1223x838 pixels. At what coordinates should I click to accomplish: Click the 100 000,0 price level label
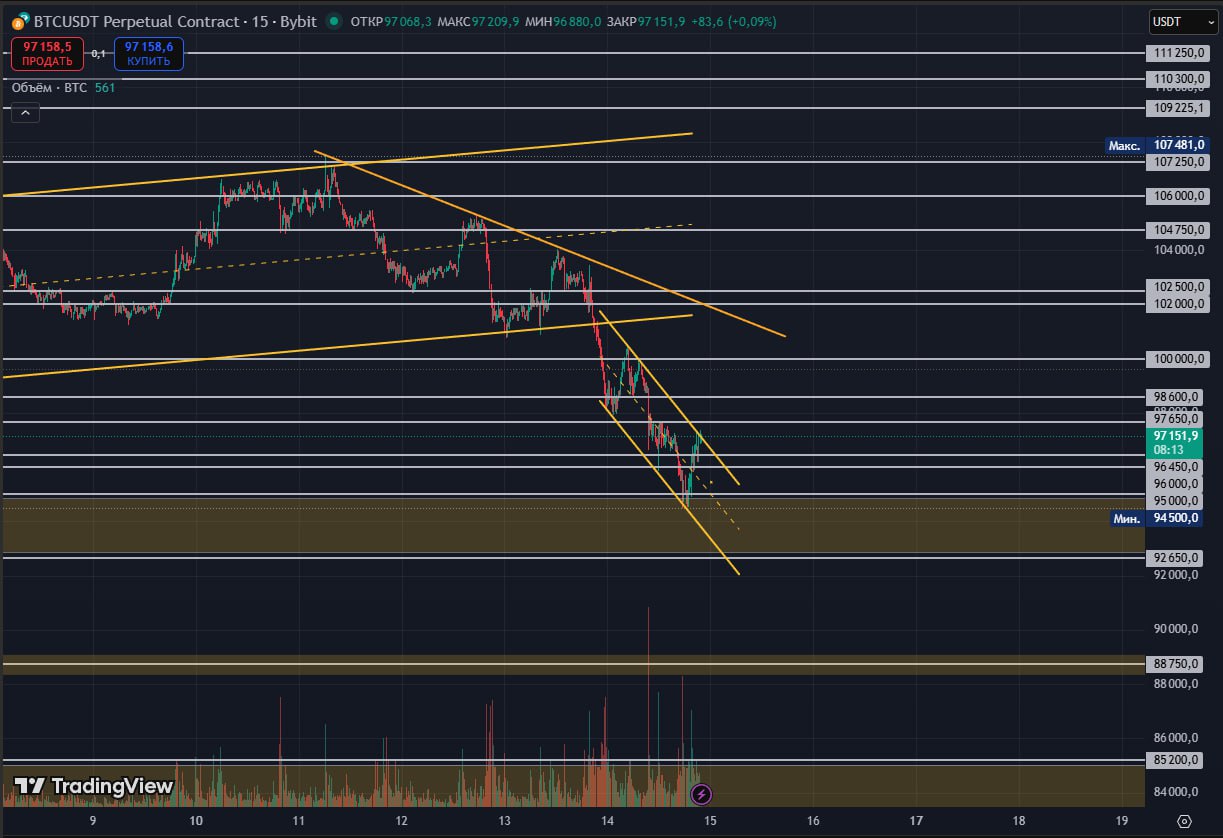(1177, 359)
